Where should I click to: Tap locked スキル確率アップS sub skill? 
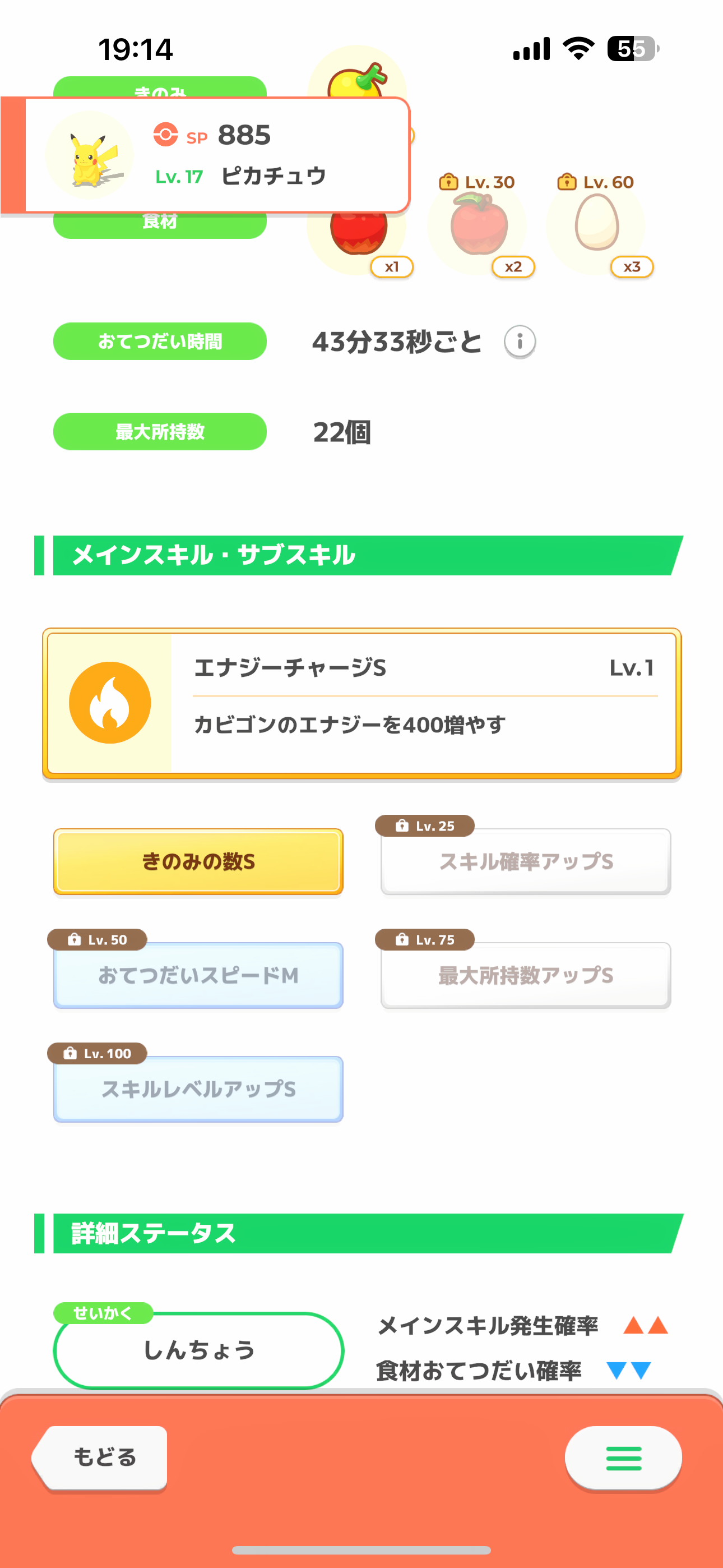tap(526, 861)
